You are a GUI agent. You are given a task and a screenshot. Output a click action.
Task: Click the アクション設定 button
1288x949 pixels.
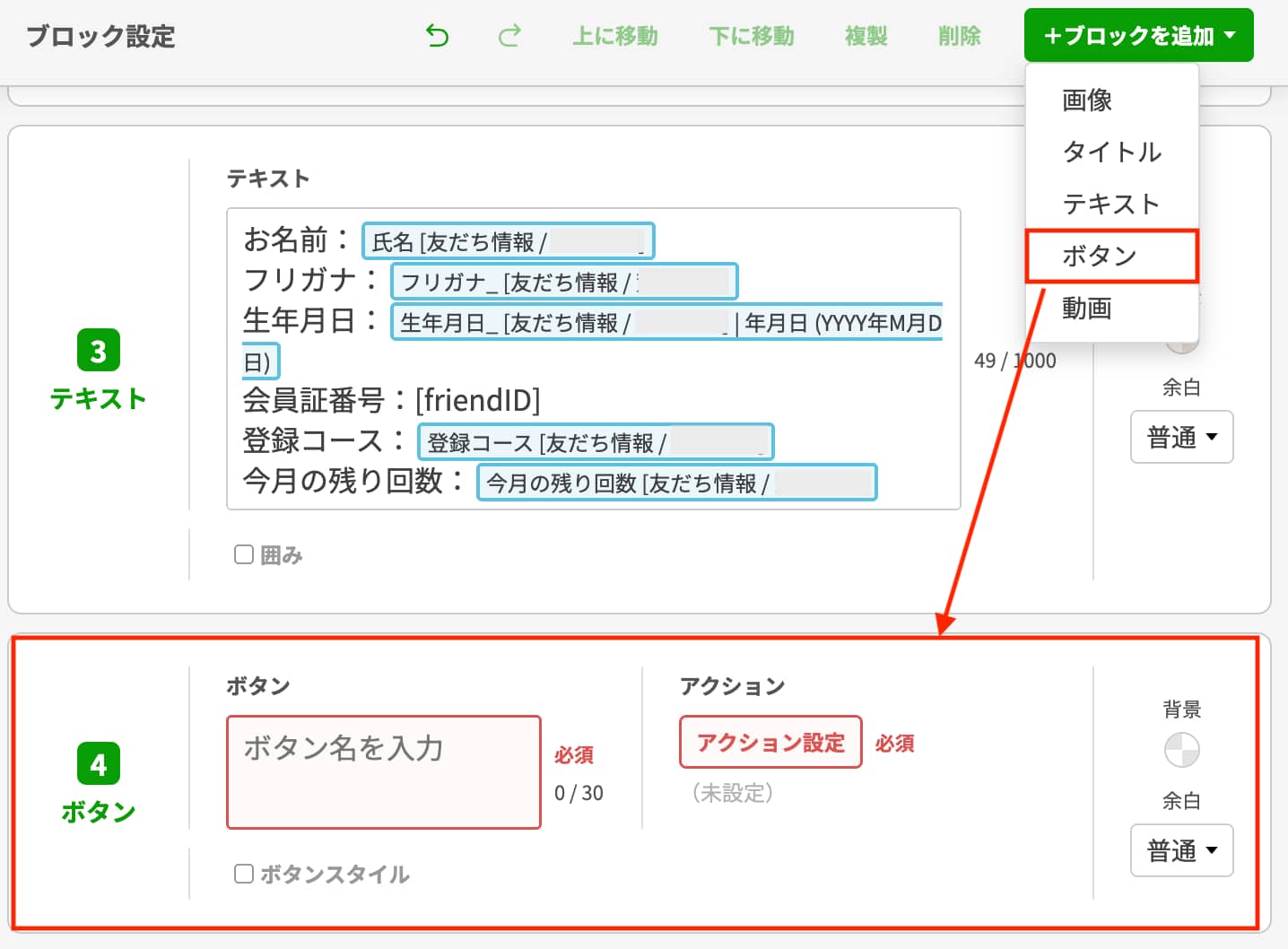(770, 742)
